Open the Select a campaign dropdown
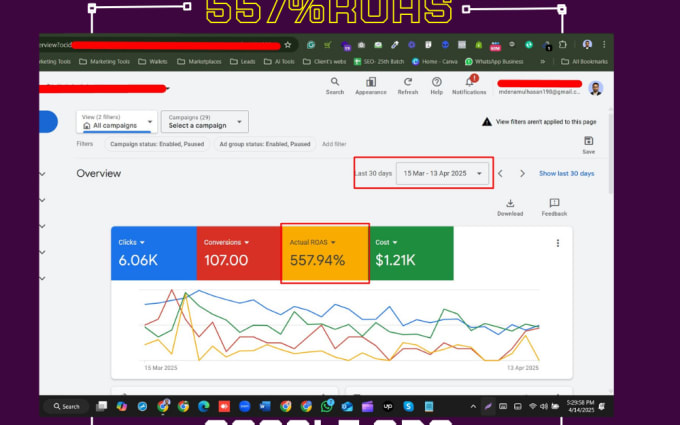This screenshot has width=680, height=425. point(205,121)
